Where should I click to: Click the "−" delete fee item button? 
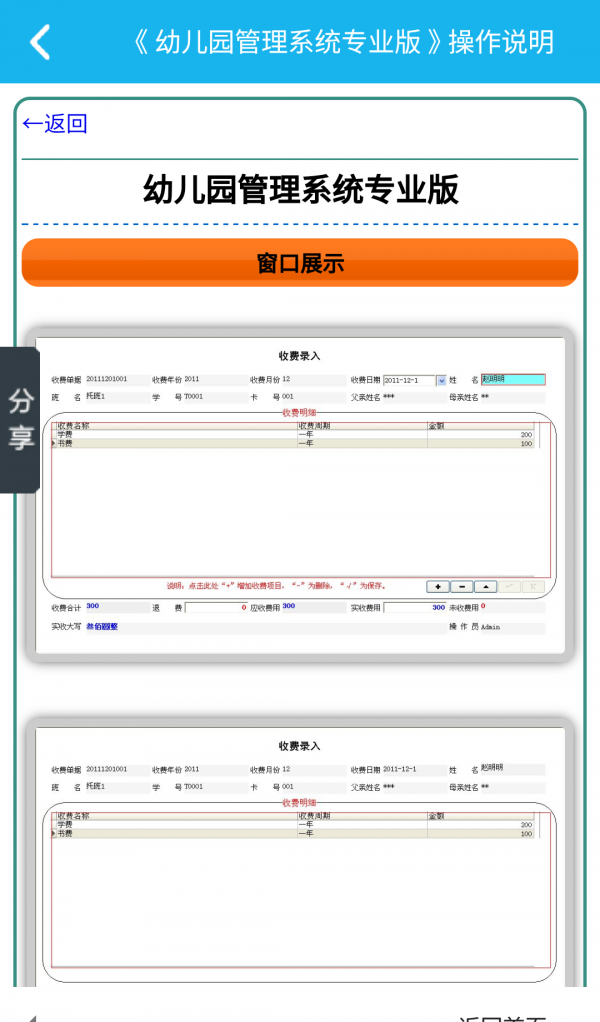coord(461,586)
